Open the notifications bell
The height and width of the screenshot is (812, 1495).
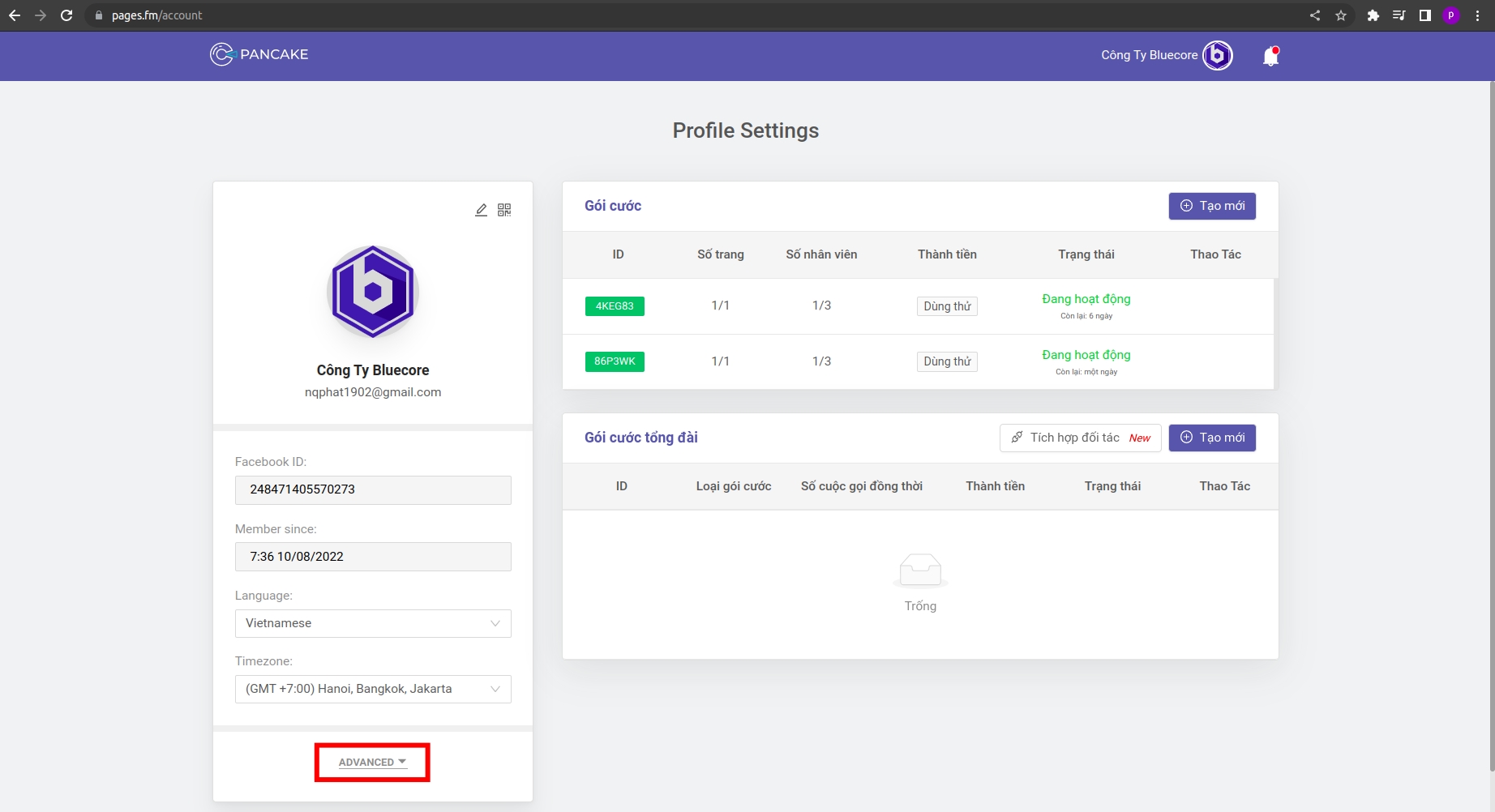[x=1270, y=56]
